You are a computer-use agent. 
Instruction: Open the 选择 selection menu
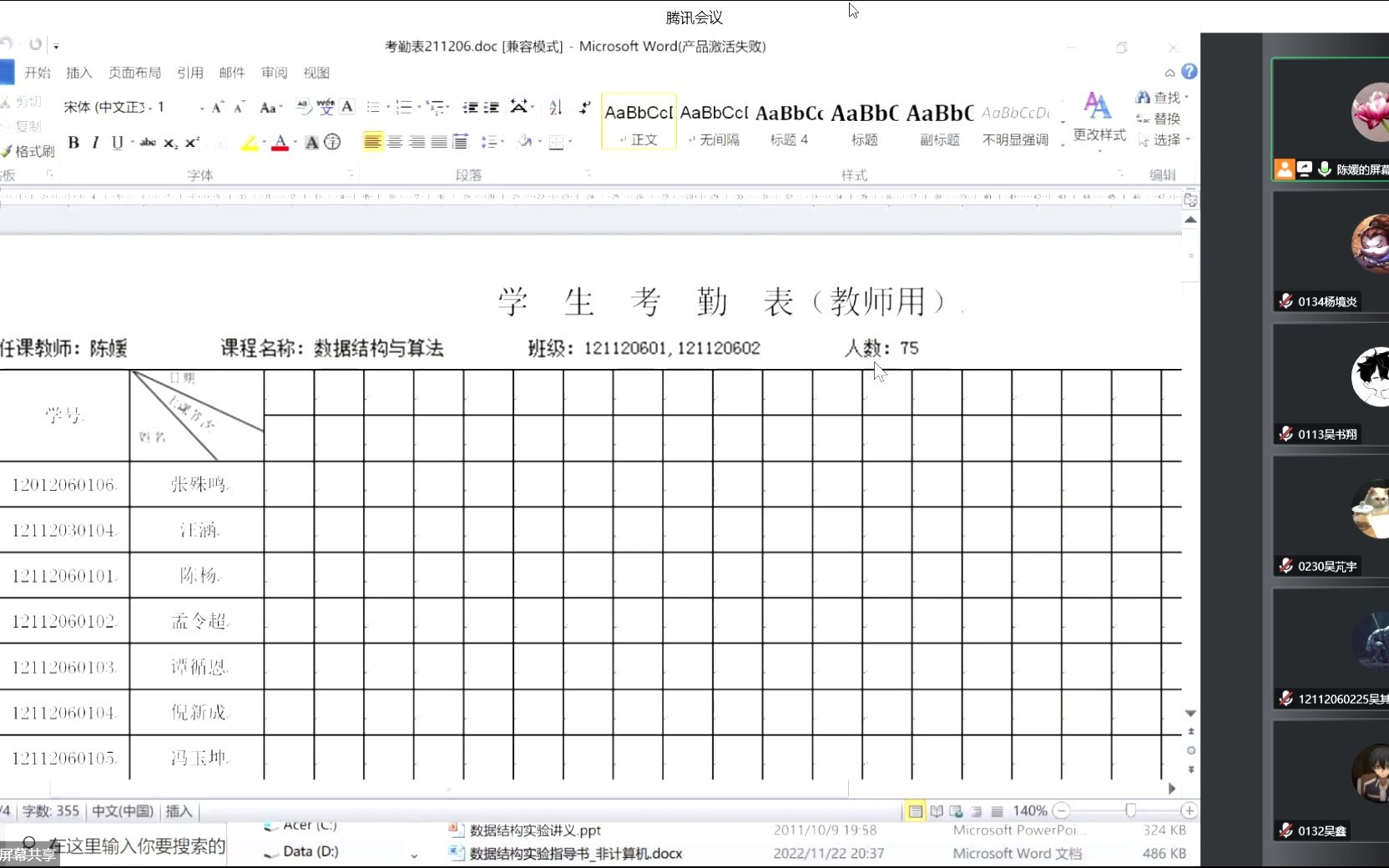tap(1164, 139)
